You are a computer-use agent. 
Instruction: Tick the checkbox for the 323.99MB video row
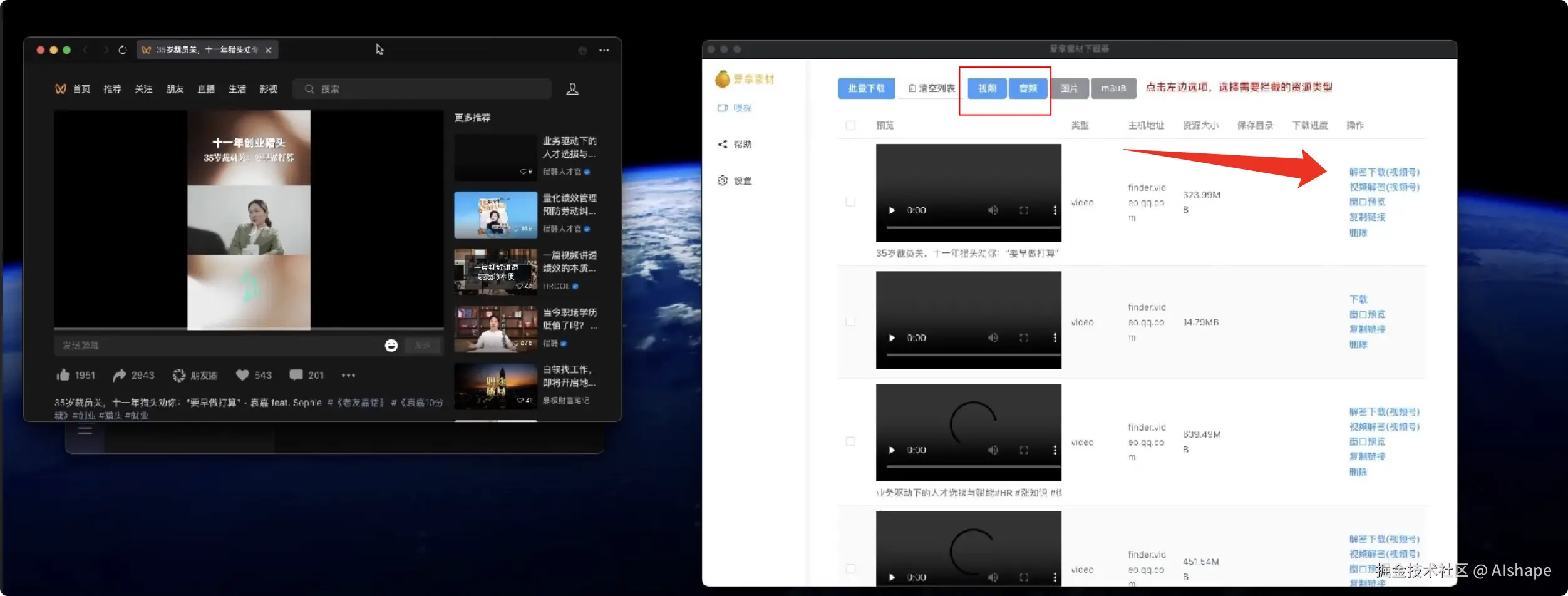pos(850,202)
